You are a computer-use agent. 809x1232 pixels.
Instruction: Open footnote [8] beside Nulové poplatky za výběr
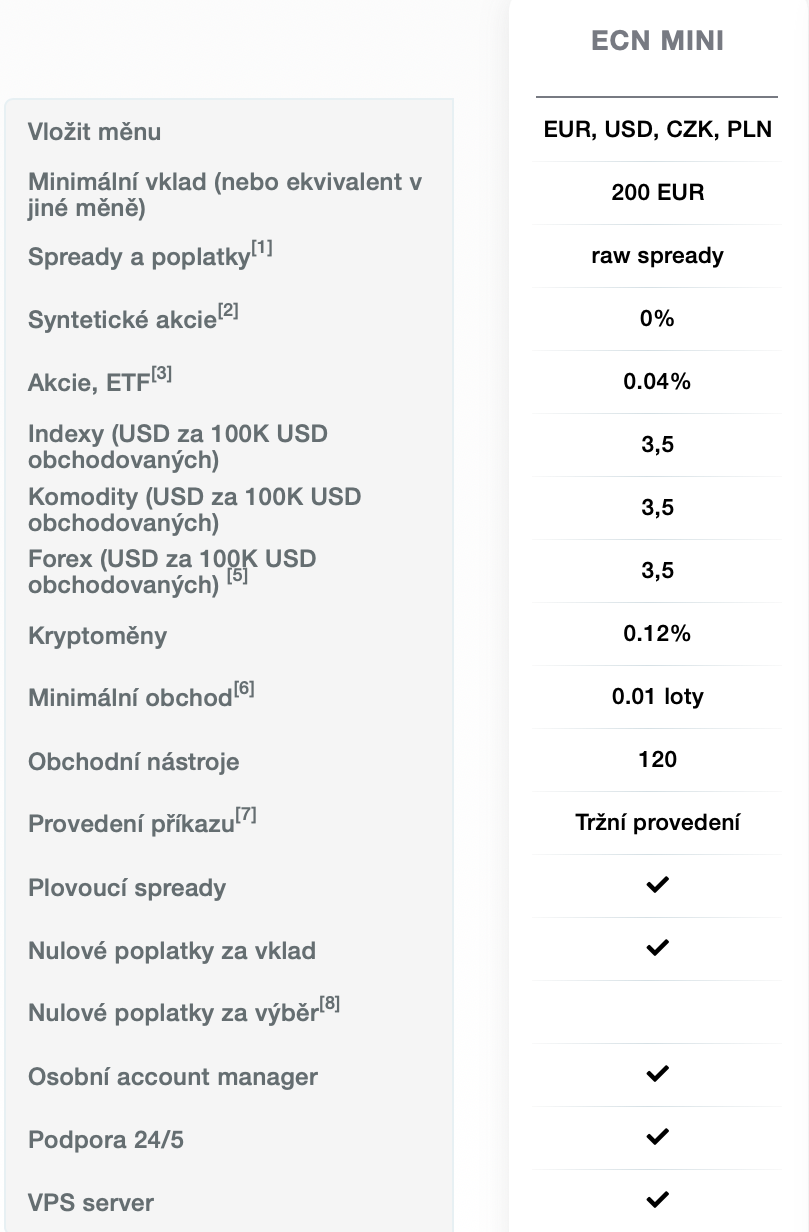[x=329, y=1004]
